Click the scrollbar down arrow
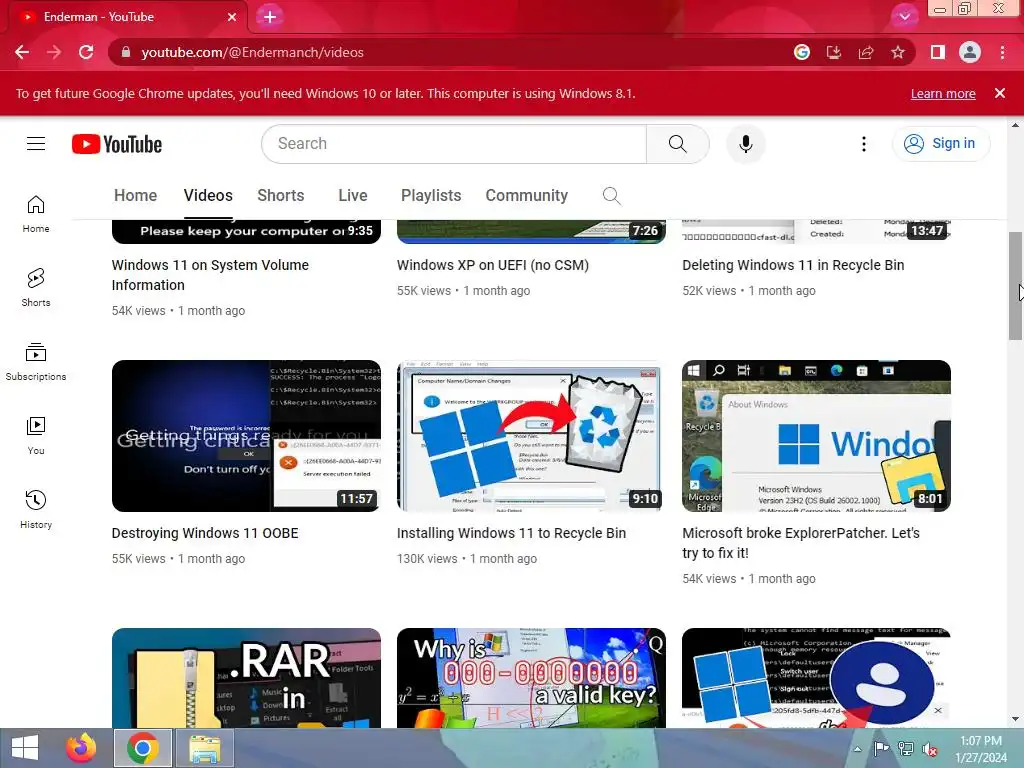The width and height of the screenshot is (1024, 768). tap(1015, 720)
